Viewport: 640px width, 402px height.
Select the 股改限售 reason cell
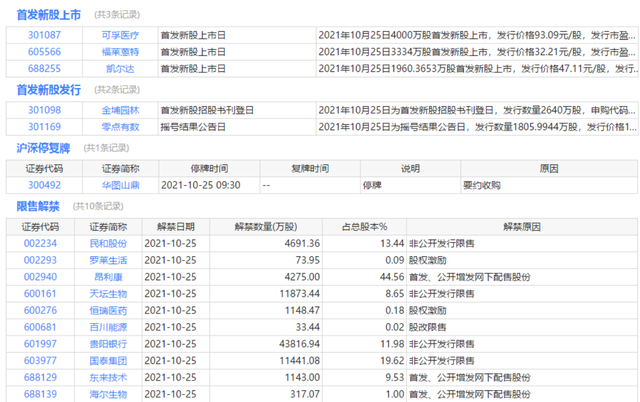(522, 327)
